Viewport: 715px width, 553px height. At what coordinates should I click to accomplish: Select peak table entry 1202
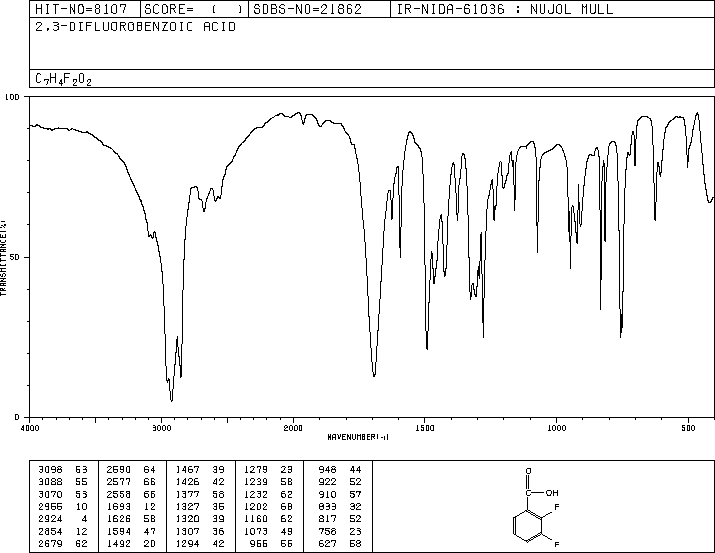click(268, 506)
